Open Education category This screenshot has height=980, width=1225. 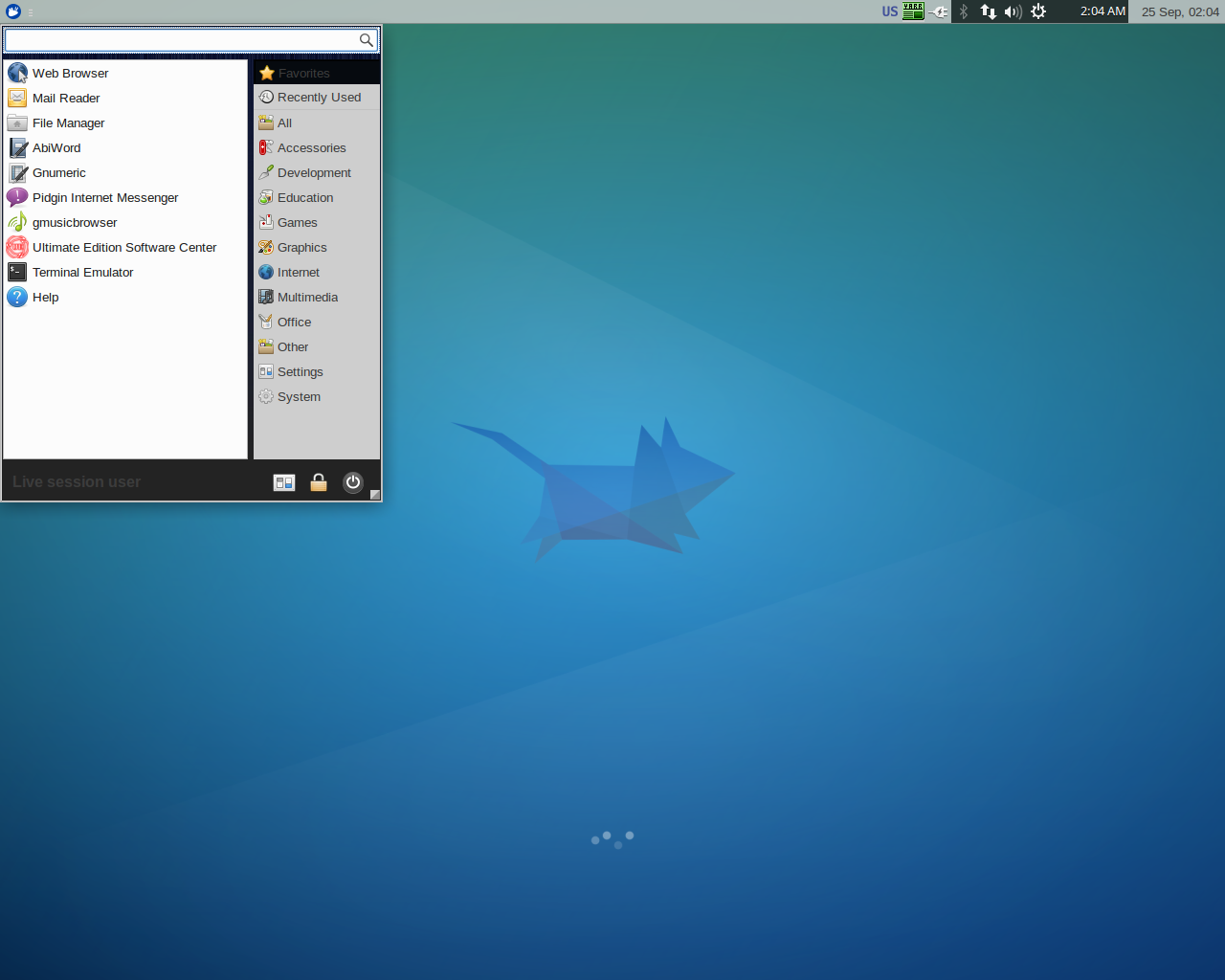317,197
